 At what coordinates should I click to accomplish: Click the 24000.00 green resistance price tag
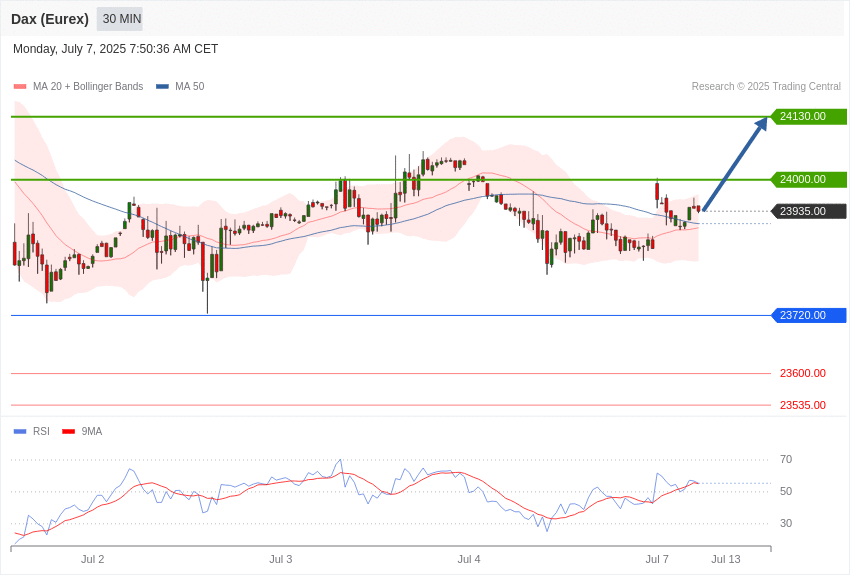(808, 179)
